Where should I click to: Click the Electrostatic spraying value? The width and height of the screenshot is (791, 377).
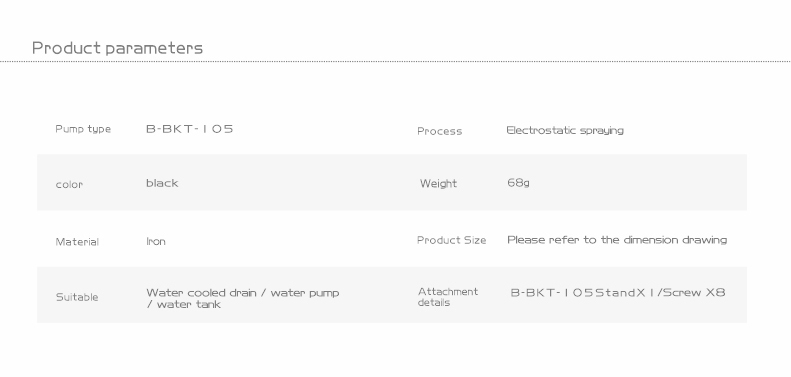[565, 131]
